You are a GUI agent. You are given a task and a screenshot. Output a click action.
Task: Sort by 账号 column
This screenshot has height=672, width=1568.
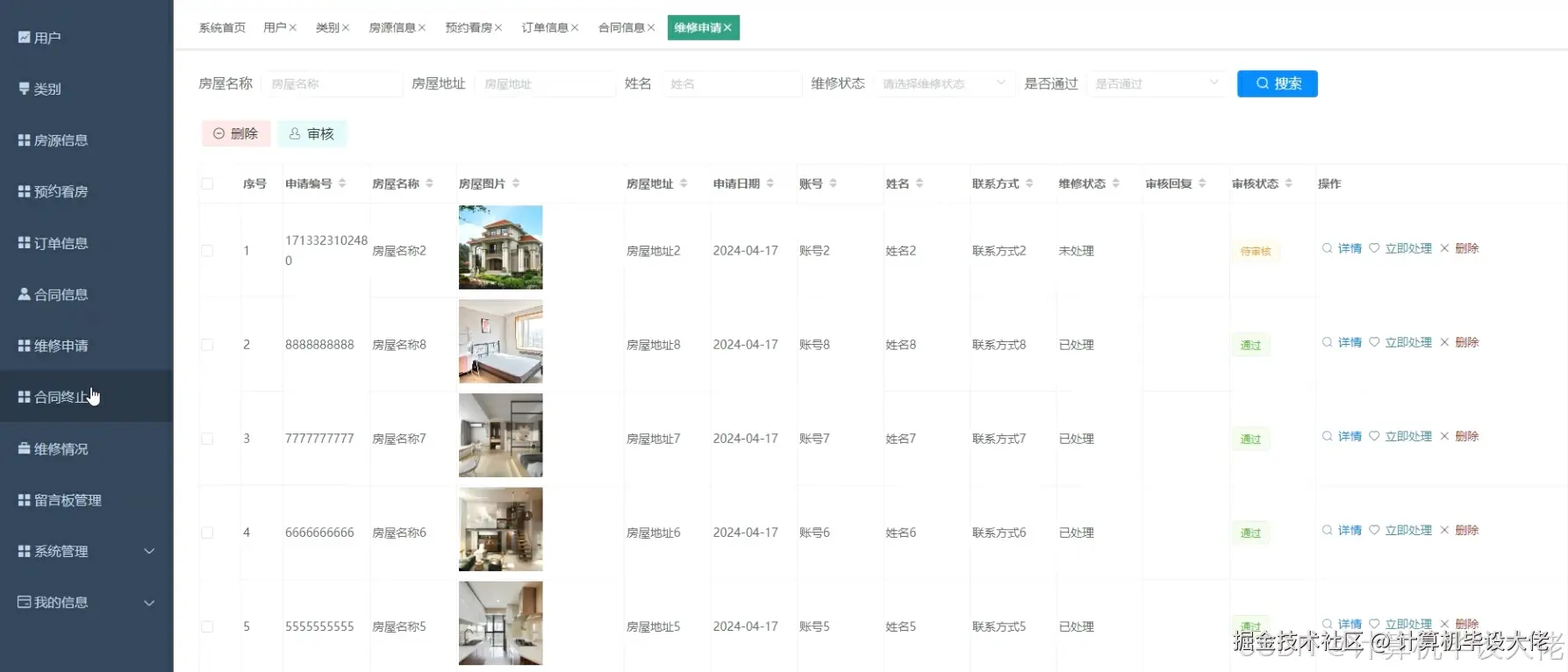833,183
